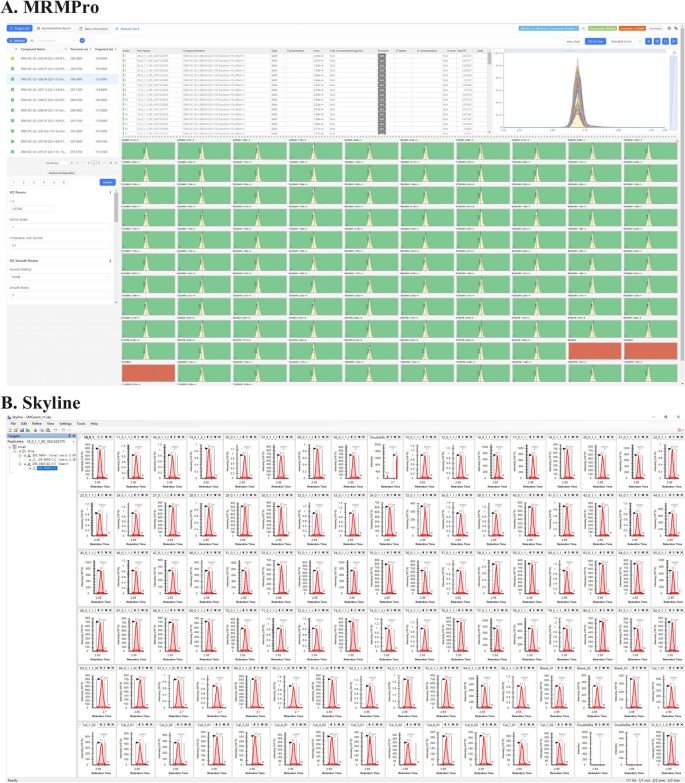Open the File menu in Skyline
This screenshot has height=783, width=685.
coord(13,423)
